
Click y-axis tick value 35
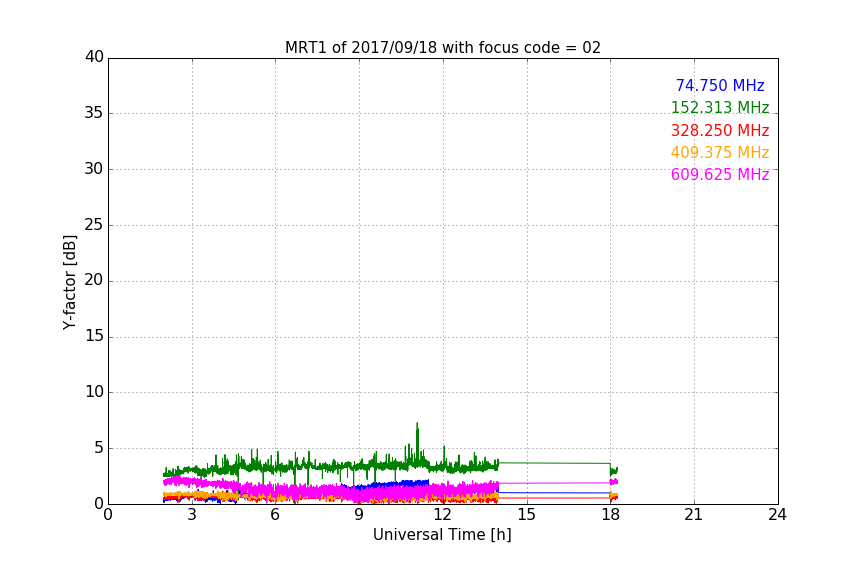(94, 113)
